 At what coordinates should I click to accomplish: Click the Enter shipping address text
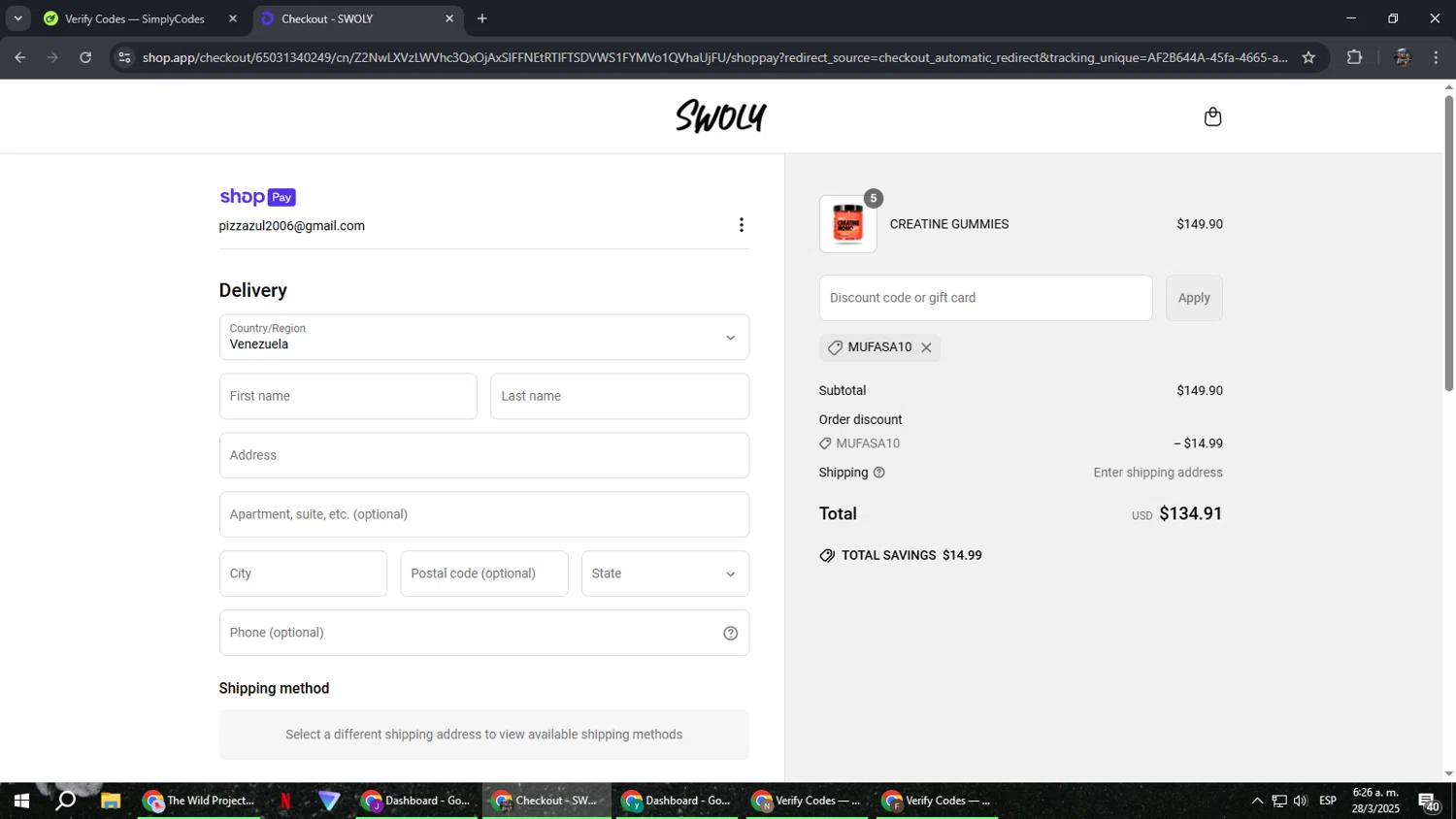coord(1158,473)
